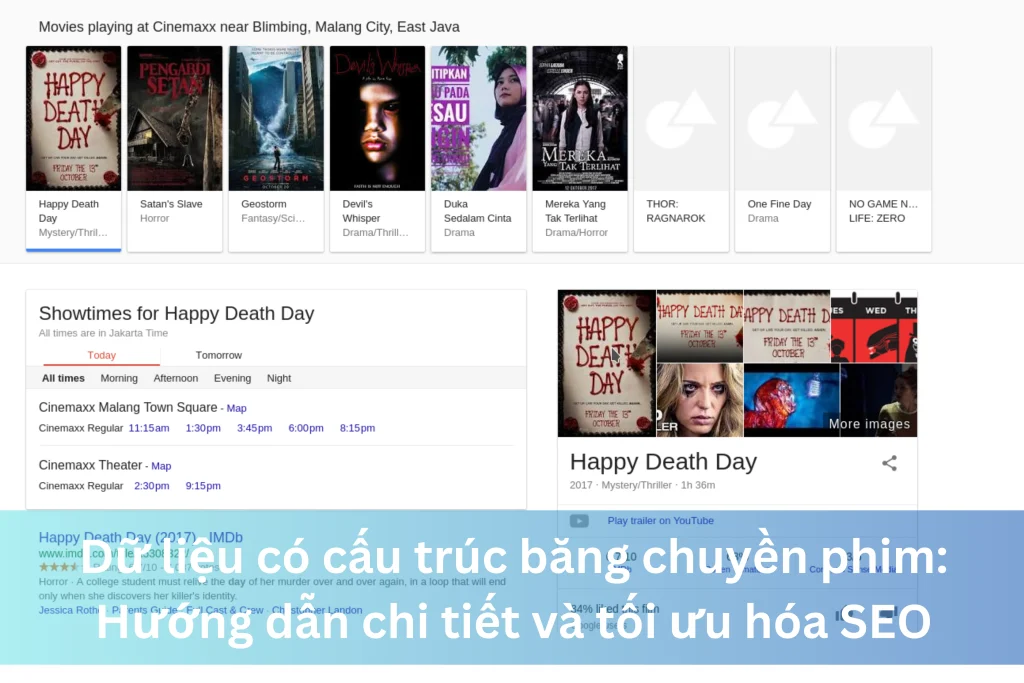Open the Mereka Yang Tak Terlihat card
This screenshot has width=1024, height=683.
pyautogui.click(x=579, y=148)
